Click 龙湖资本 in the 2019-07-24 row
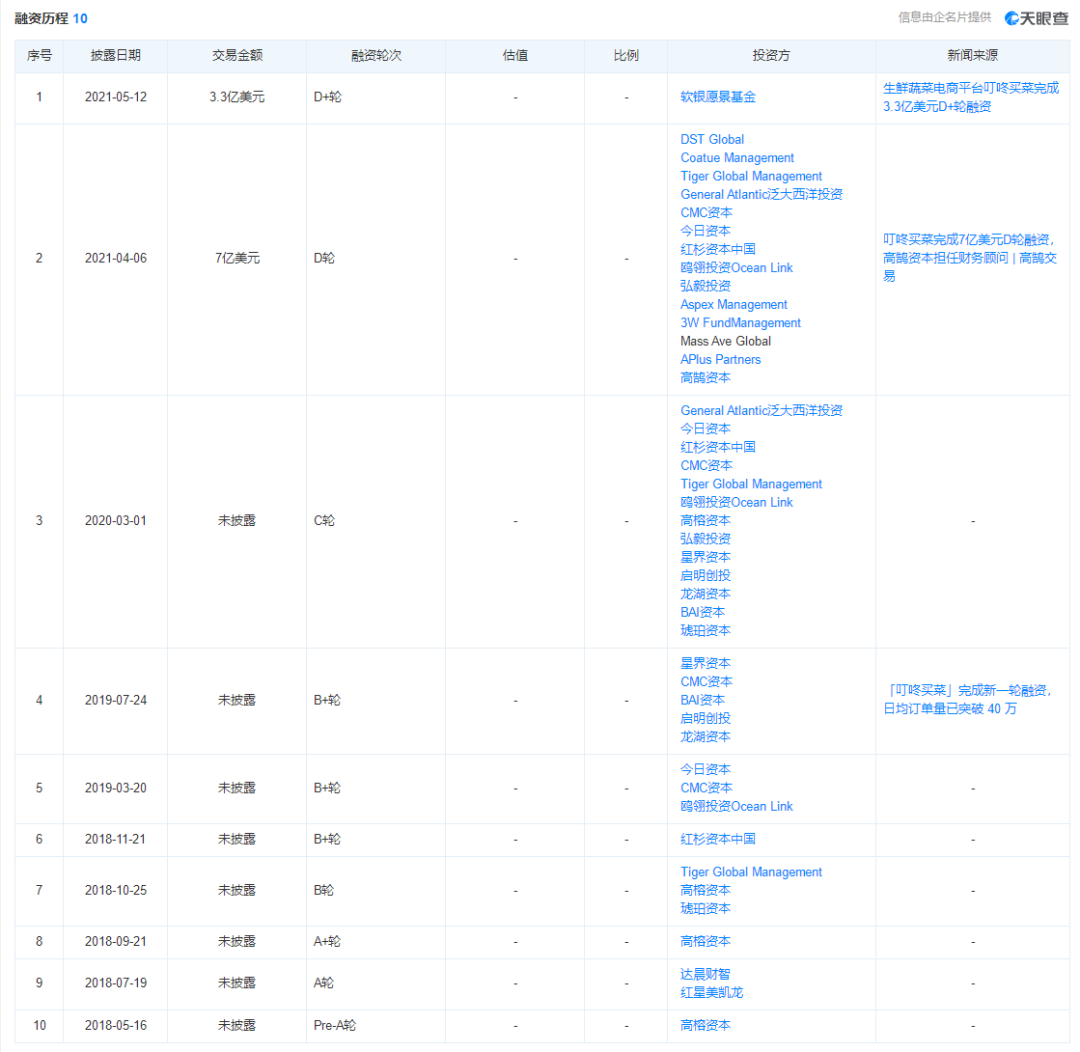 705,736
